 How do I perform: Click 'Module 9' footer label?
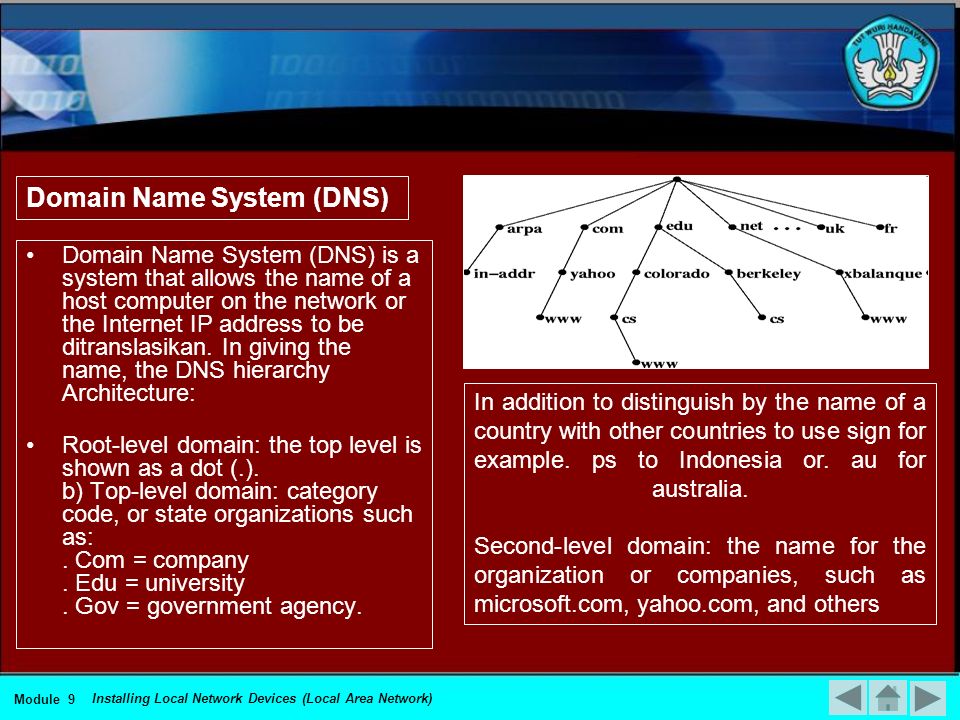(x=45, y=699)
